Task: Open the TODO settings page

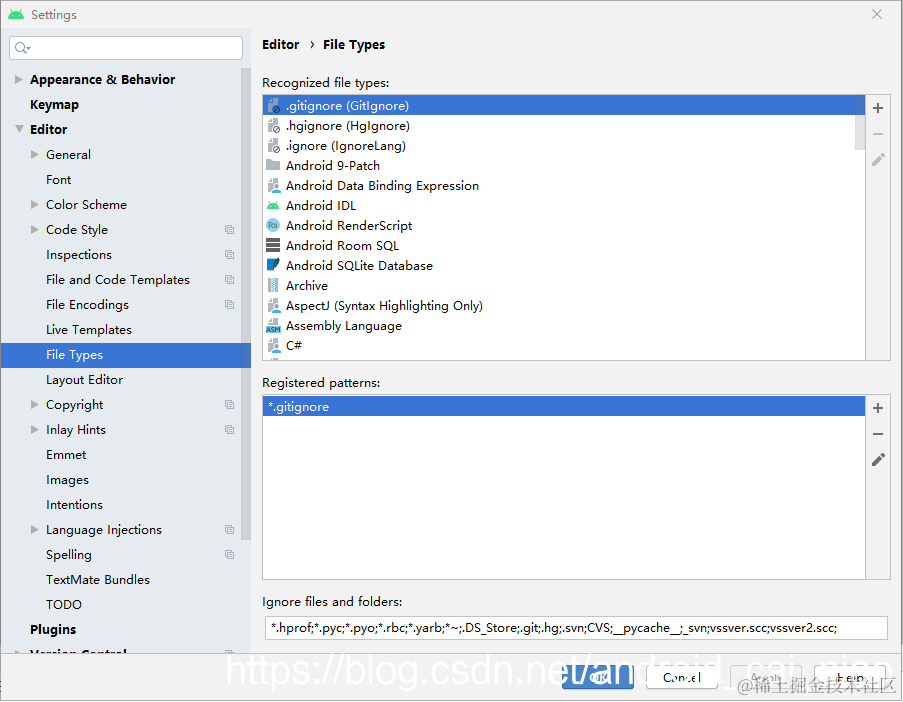Action: 63,605
